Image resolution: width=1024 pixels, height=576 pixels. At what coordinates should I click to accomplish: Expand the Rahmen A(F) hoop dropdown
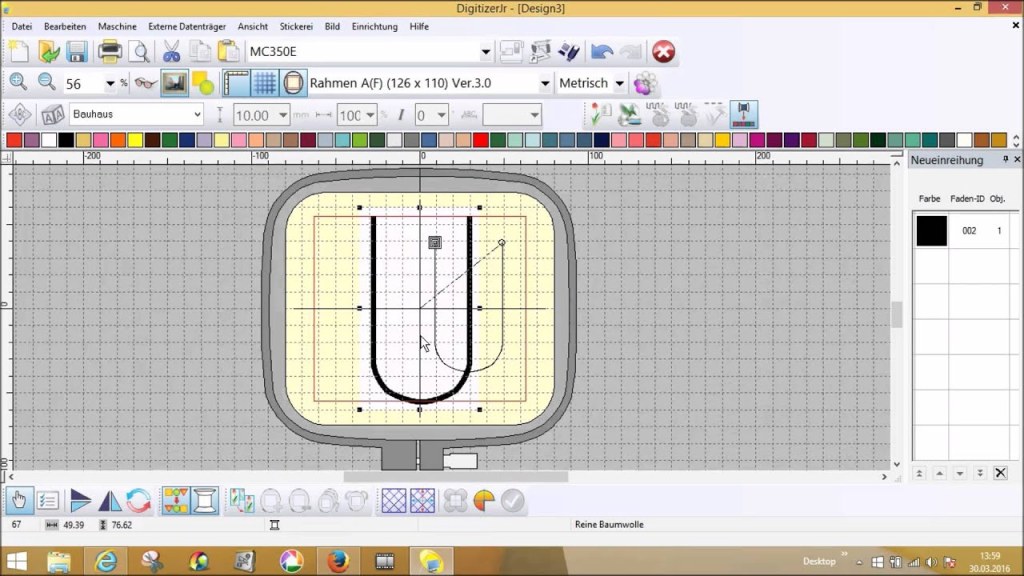545,84
